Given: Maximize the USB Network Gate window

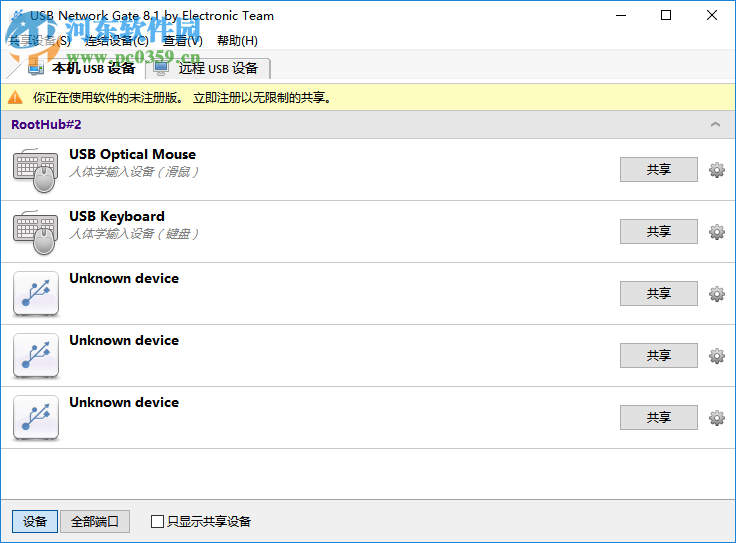Looking at the screenshot, I should coord(666,15).
